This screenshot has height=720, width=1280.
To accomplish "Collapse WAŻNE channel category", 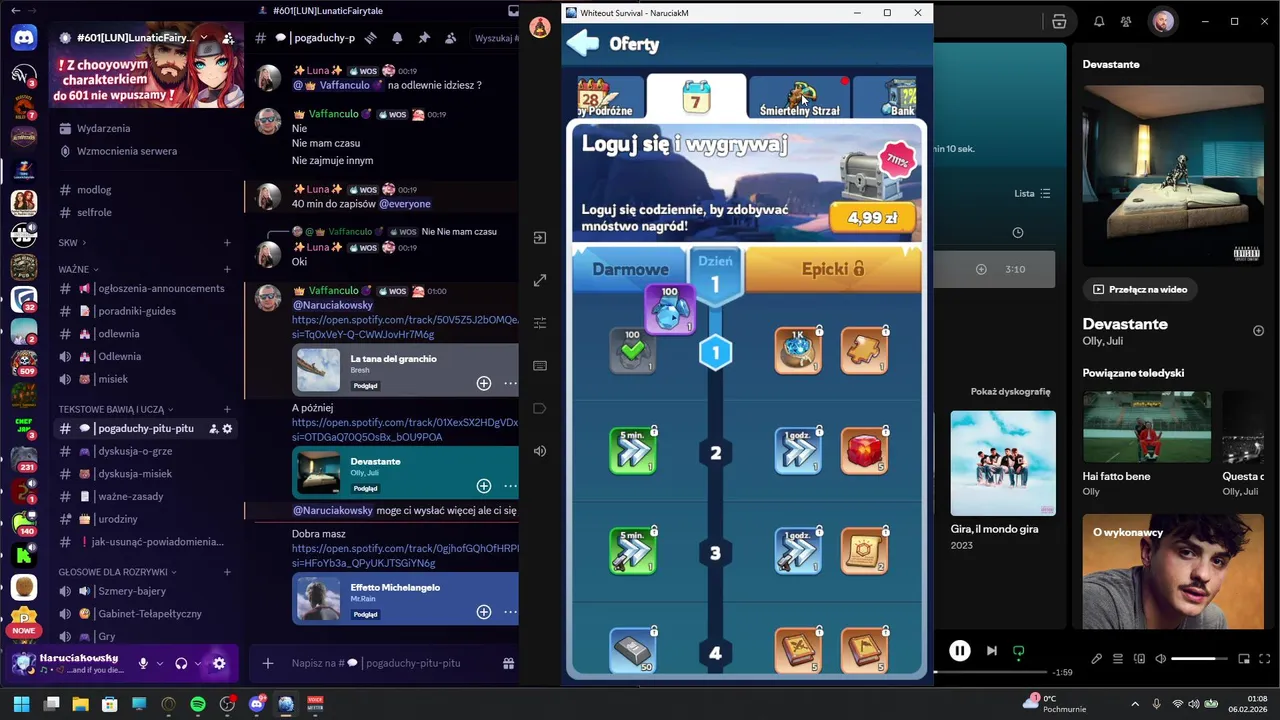I will [x=78, y=269].
